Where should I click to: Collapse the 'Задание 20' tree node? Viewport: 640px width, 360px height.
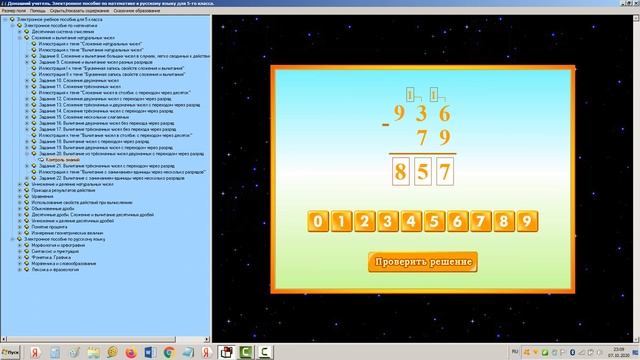(27, 154)
